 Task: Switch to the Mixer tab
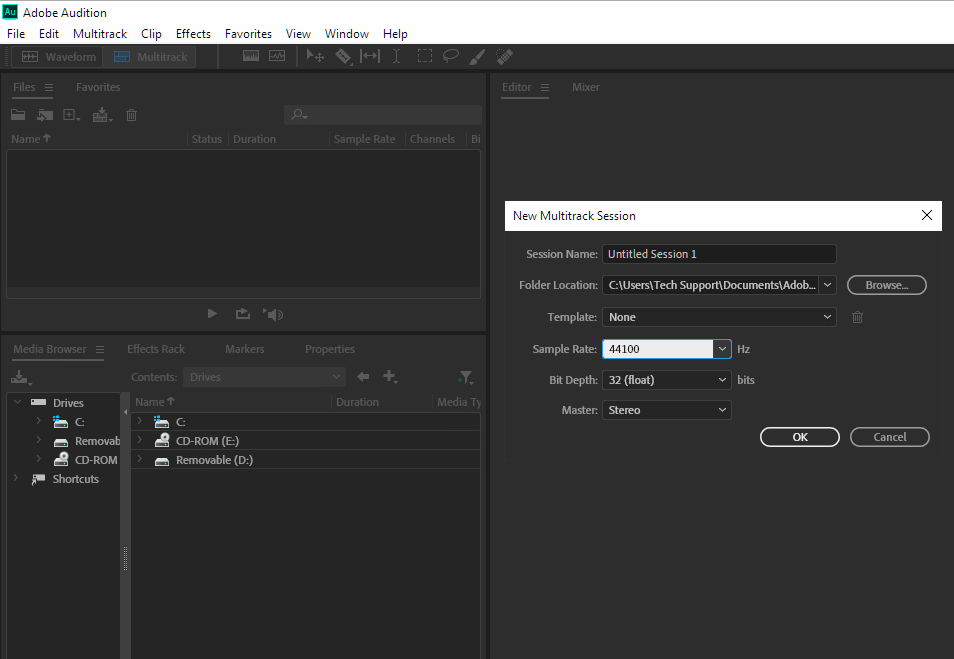pos(585,87)
